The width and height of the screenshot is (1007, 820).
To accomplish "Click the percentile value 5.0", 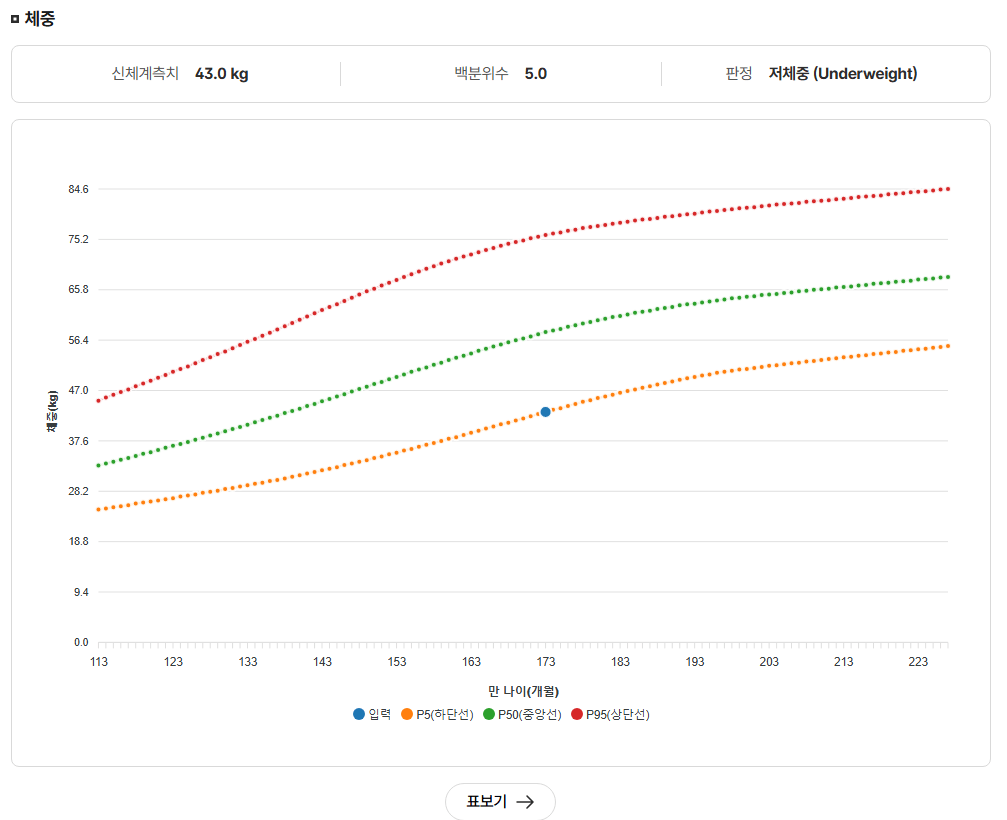I will (536, 74).
